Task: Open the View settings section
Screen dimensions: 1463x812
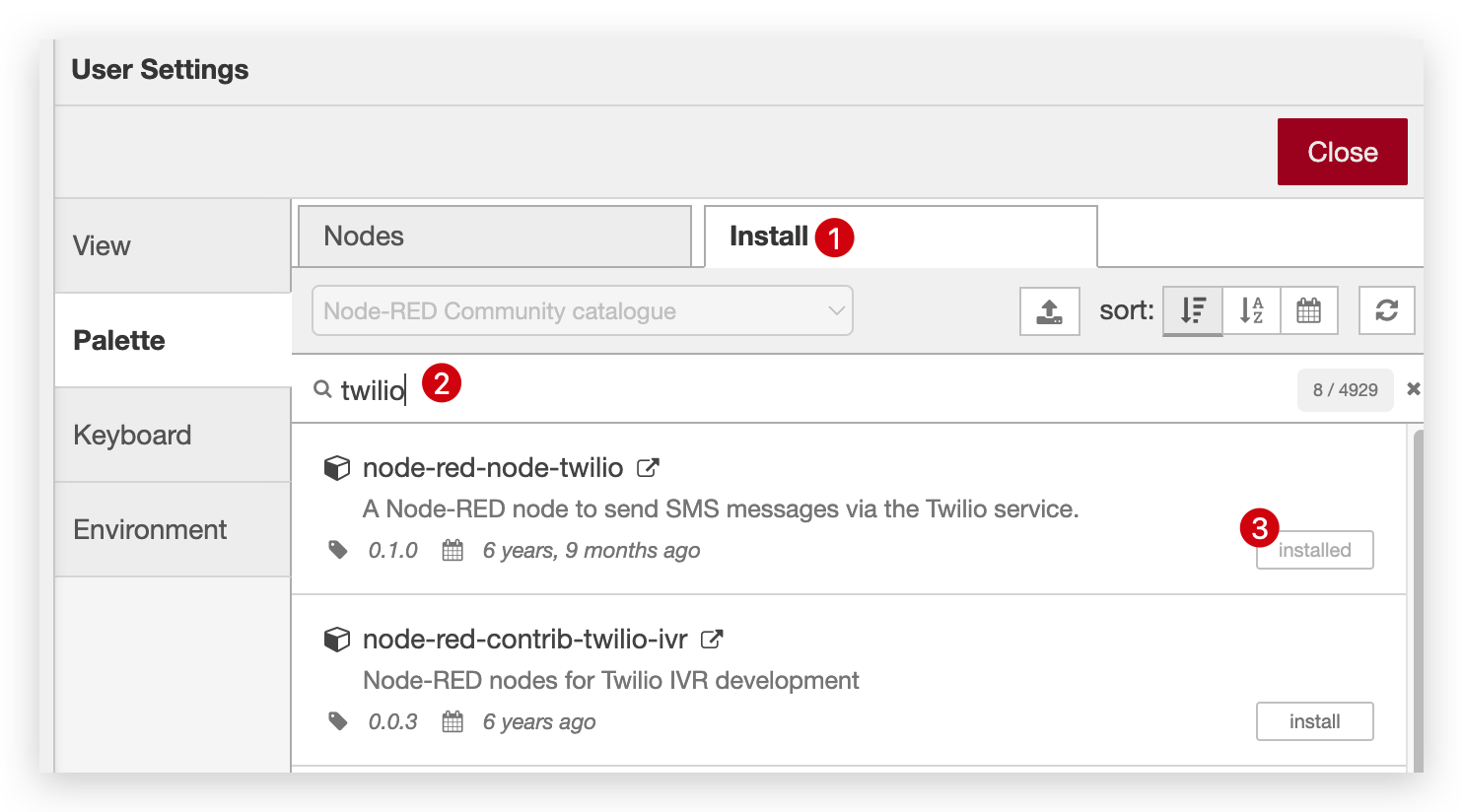Action: (x=173, y=245)
